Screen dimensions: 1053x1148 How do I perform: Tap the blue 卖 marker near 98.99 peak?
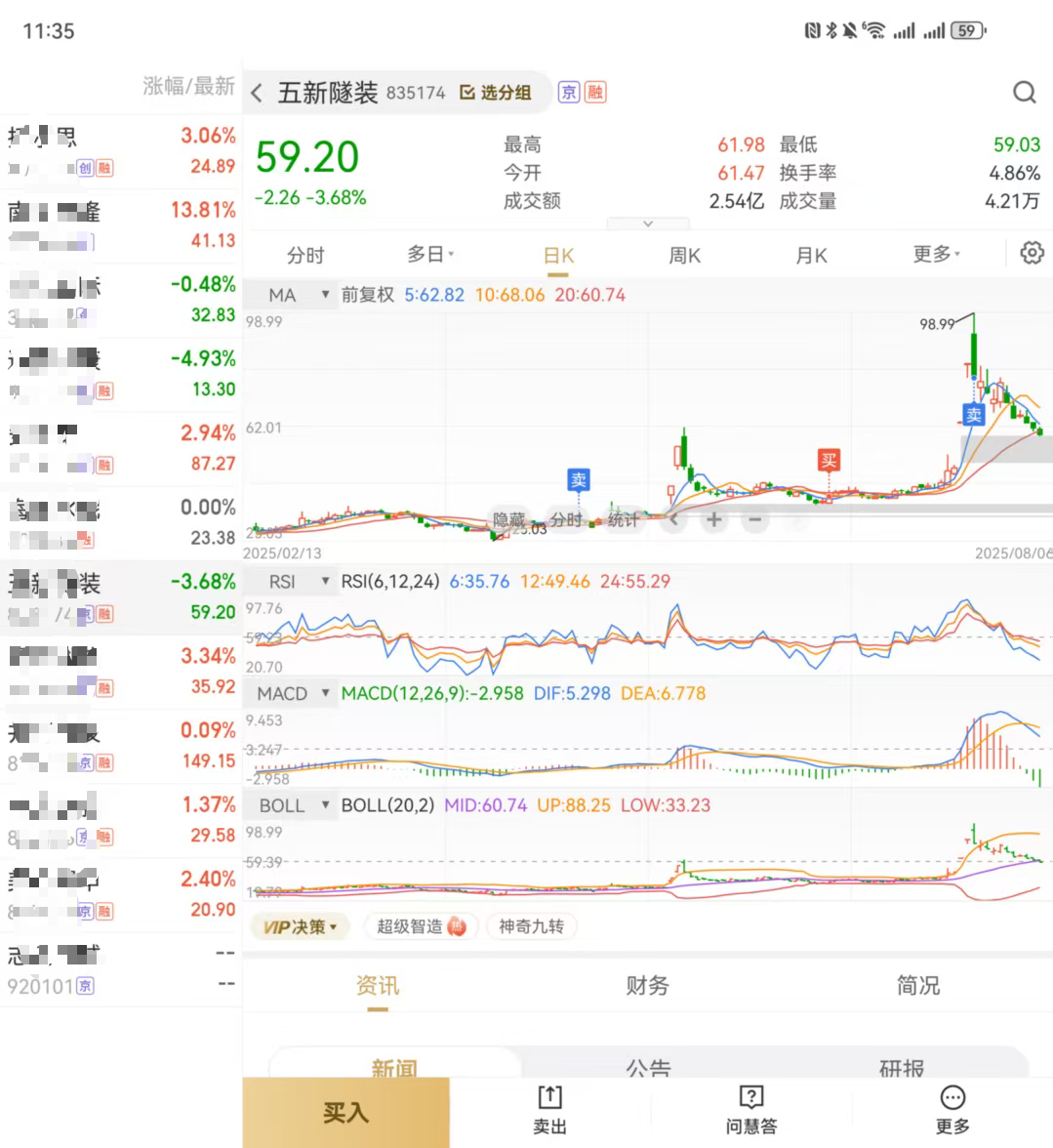pyautogui.click(x=973, y=414)
